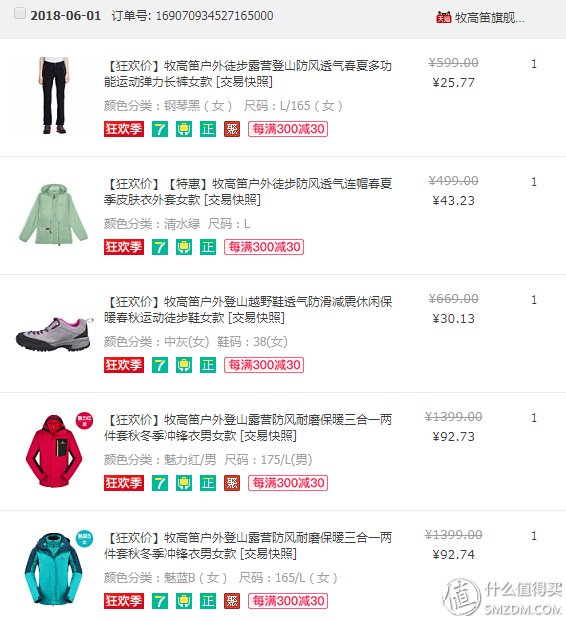Viewport: 566px width, 621px height.
Task: Open 交易快照 link for the green jacket item
Action: click(x=232, y=200)
